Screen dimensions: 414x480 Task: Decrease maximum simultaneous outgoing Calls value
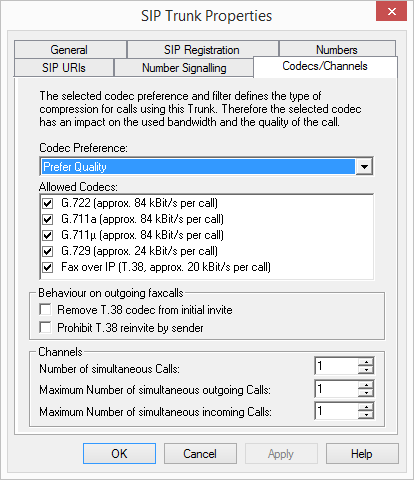366,392
